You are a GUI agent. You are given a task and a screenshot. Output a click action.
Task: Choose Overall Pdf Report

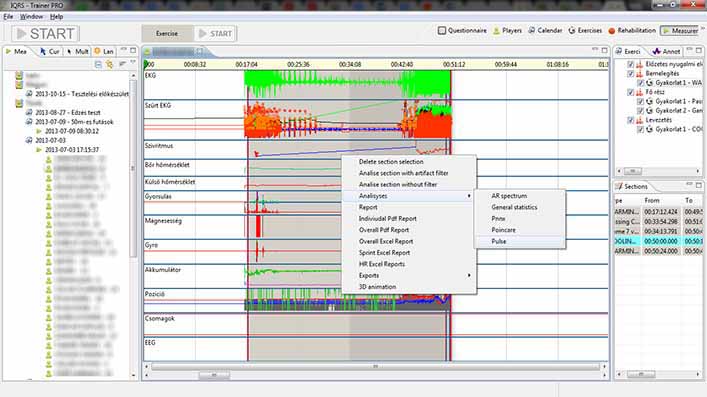click(x=409, y=230)
